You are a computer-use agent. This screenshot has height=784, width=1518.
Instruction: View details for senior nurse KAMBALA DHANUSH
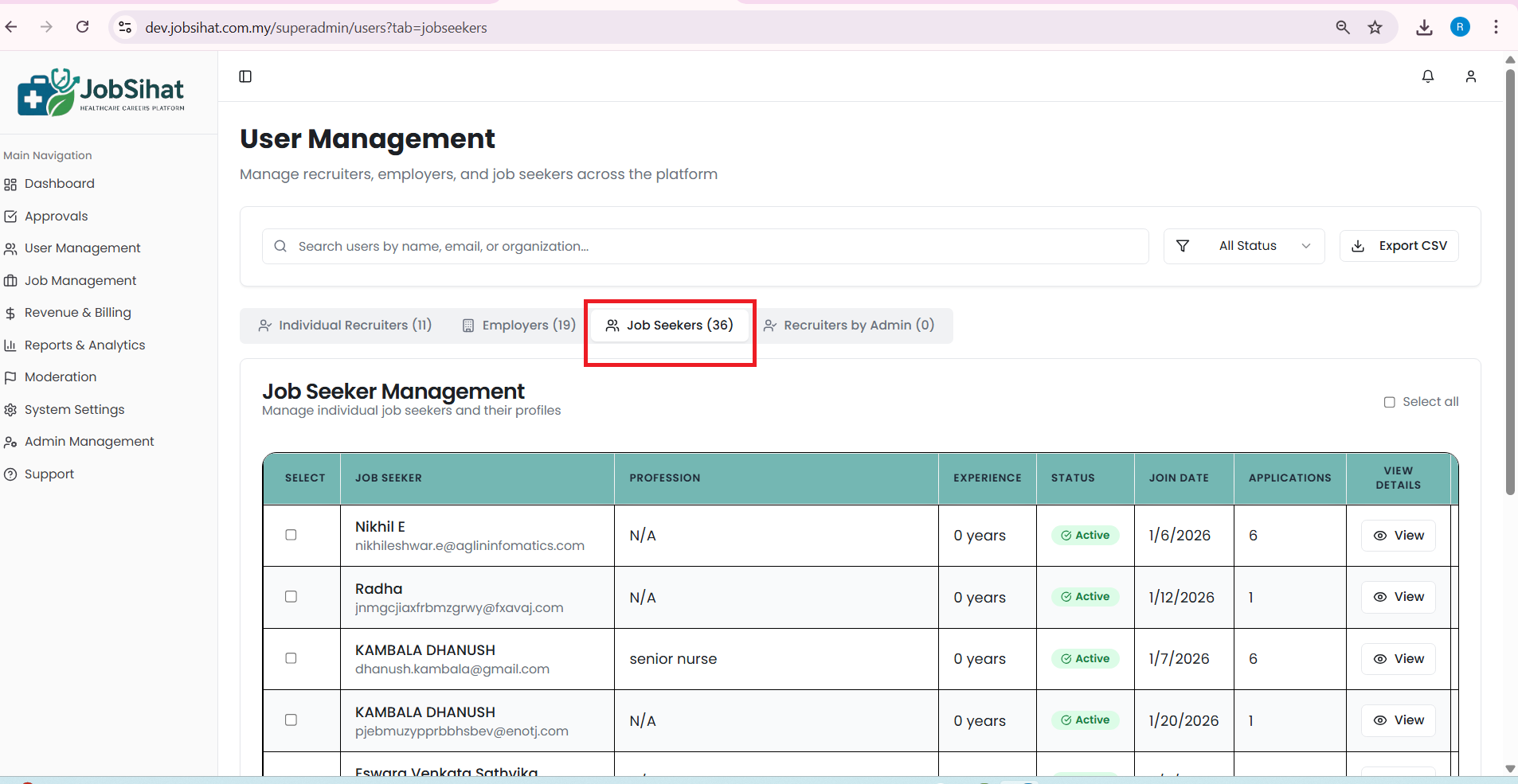[x=1398, y=659]
